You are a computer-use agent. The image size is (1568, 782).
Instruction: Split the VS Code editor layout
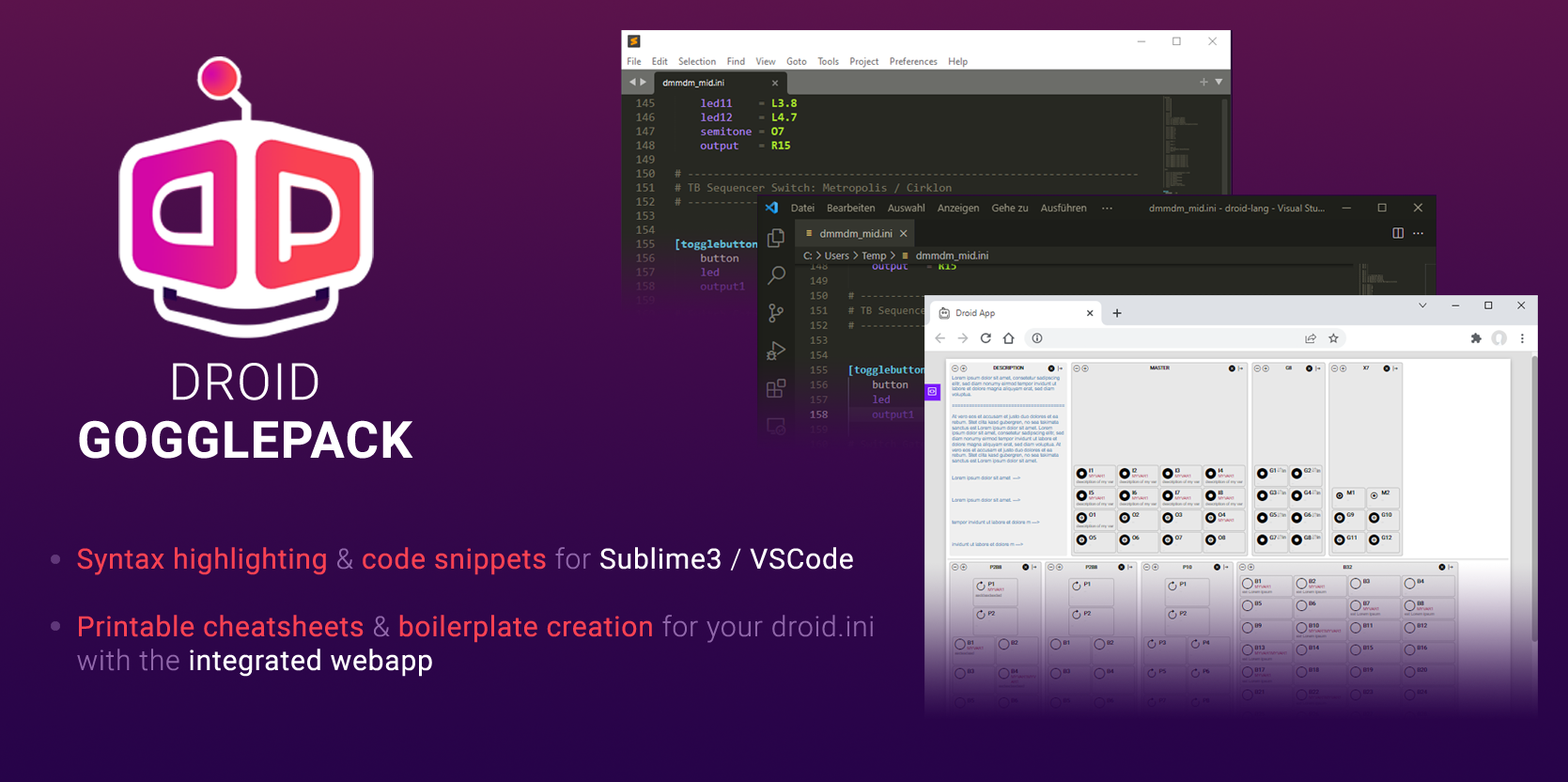coord(1398,233)
